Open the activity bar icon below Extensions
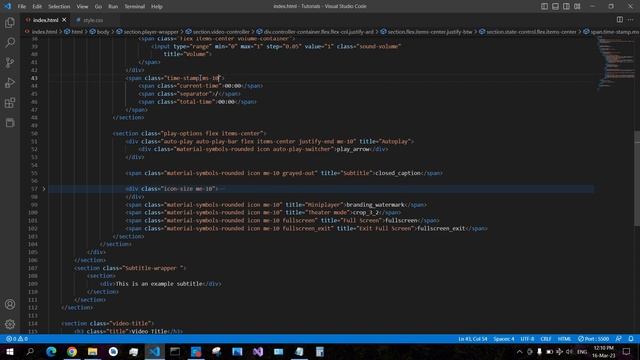640x360 pixels. click(x=10, y=122)
